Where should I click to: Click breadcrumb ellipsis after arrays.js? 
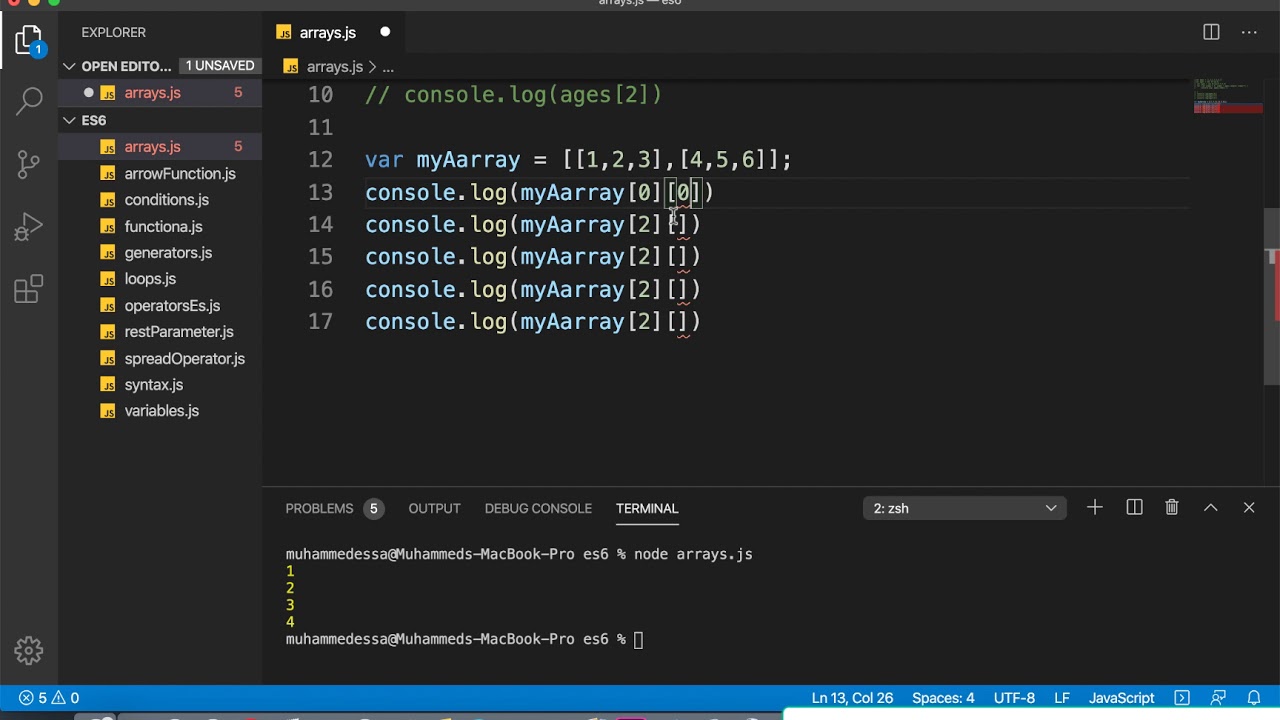[388, 67]
